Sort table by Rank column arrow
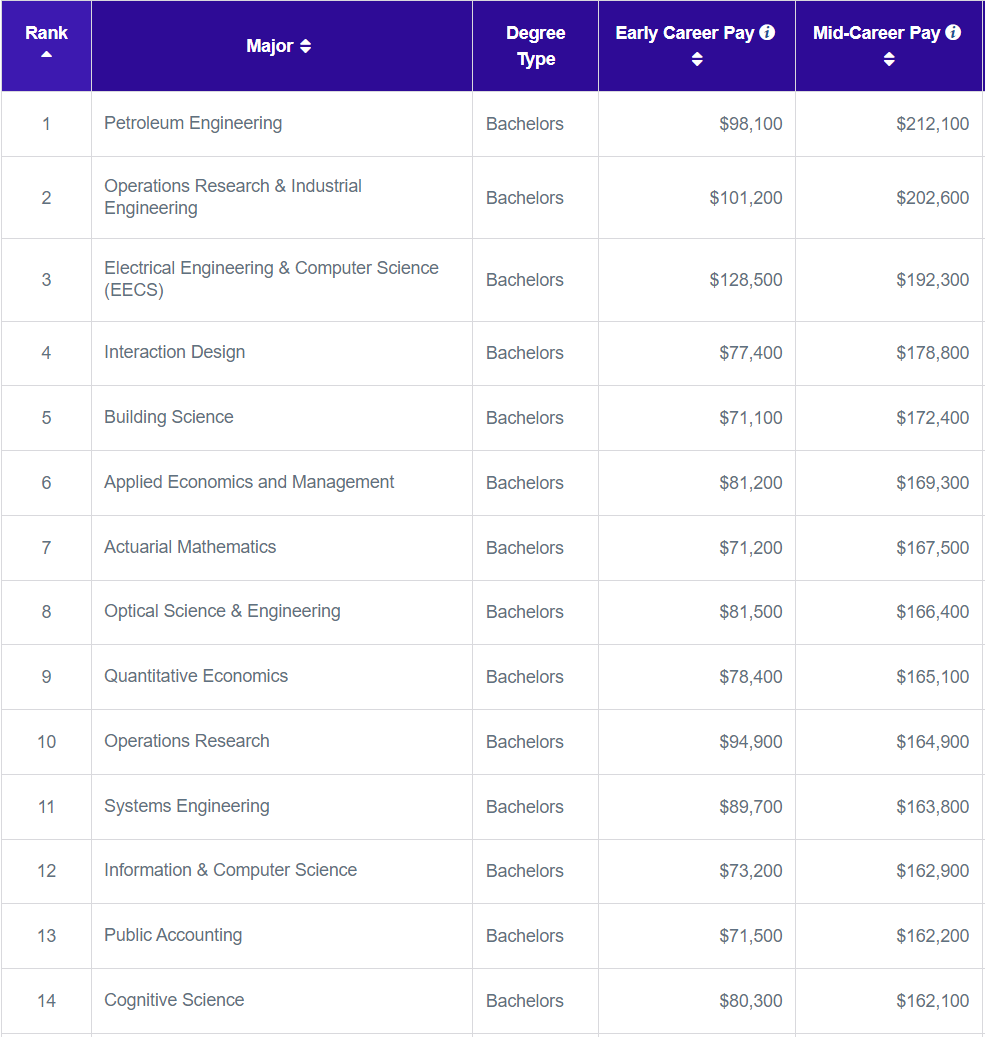The height and width of the screenshot is (1037, 985). pos(46,55)
